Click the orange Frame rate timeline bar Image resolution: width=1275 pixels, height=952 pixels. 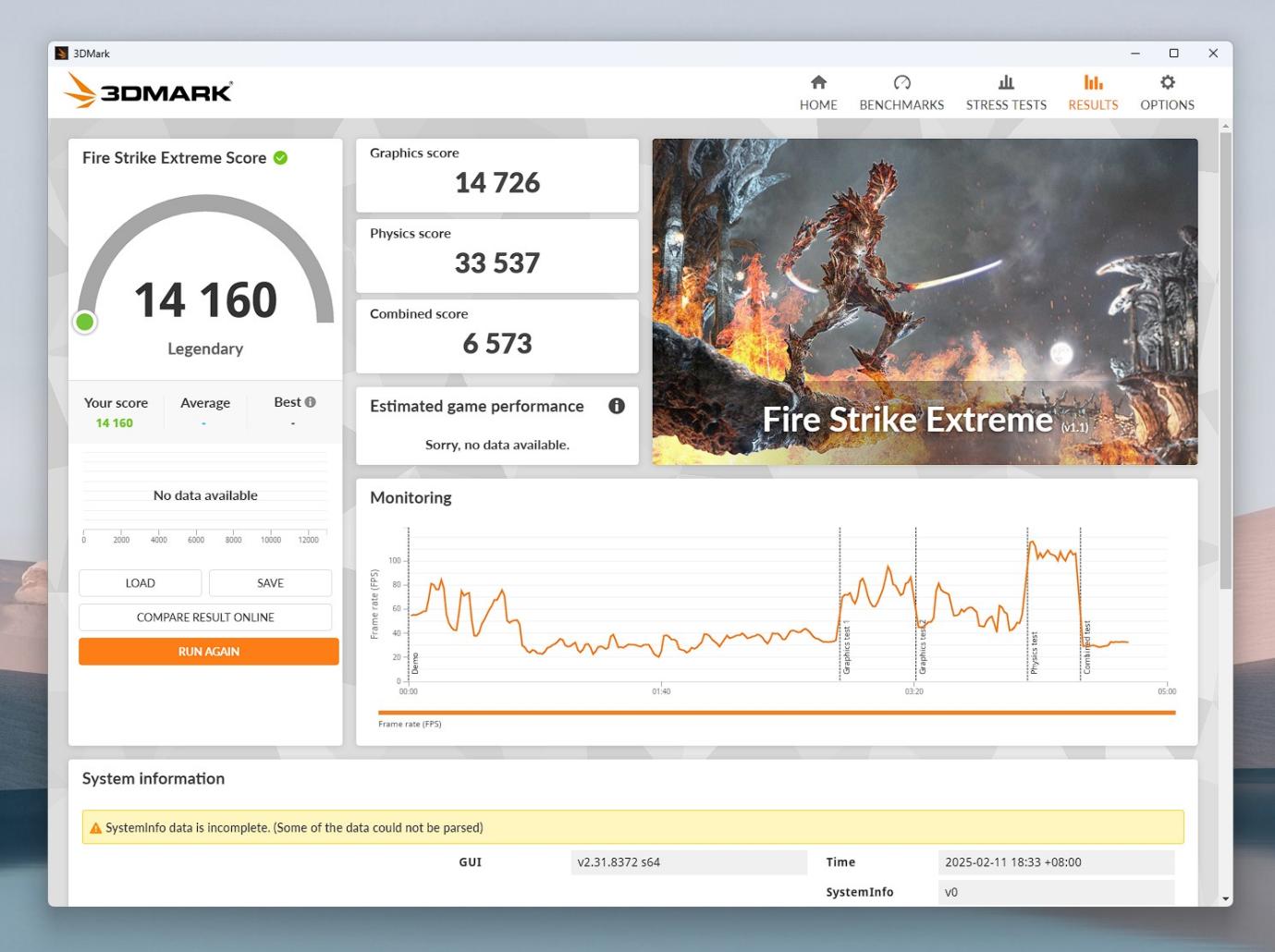(777, 713)
